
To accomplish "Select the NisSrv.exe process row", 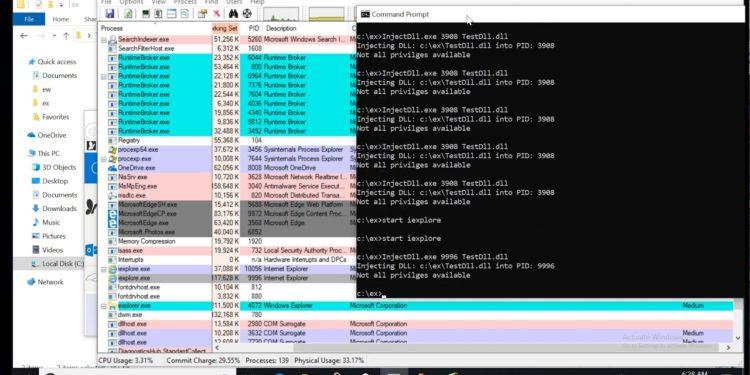I will point(227,177).
